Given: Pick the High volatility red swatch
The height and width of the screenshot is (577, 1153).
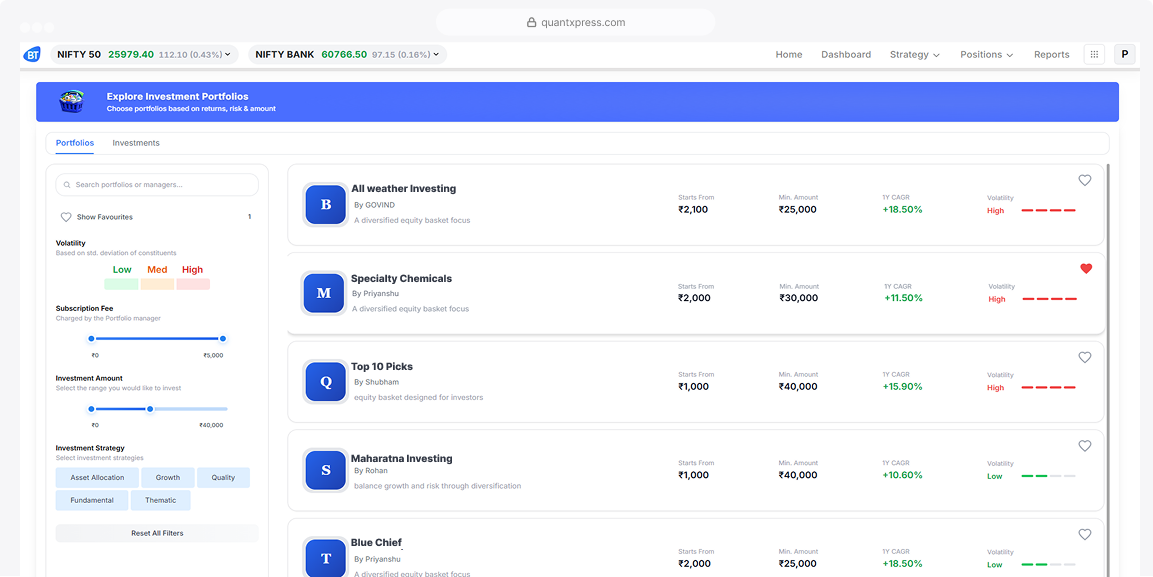Looking at the screenshot, I should point(193,284).
